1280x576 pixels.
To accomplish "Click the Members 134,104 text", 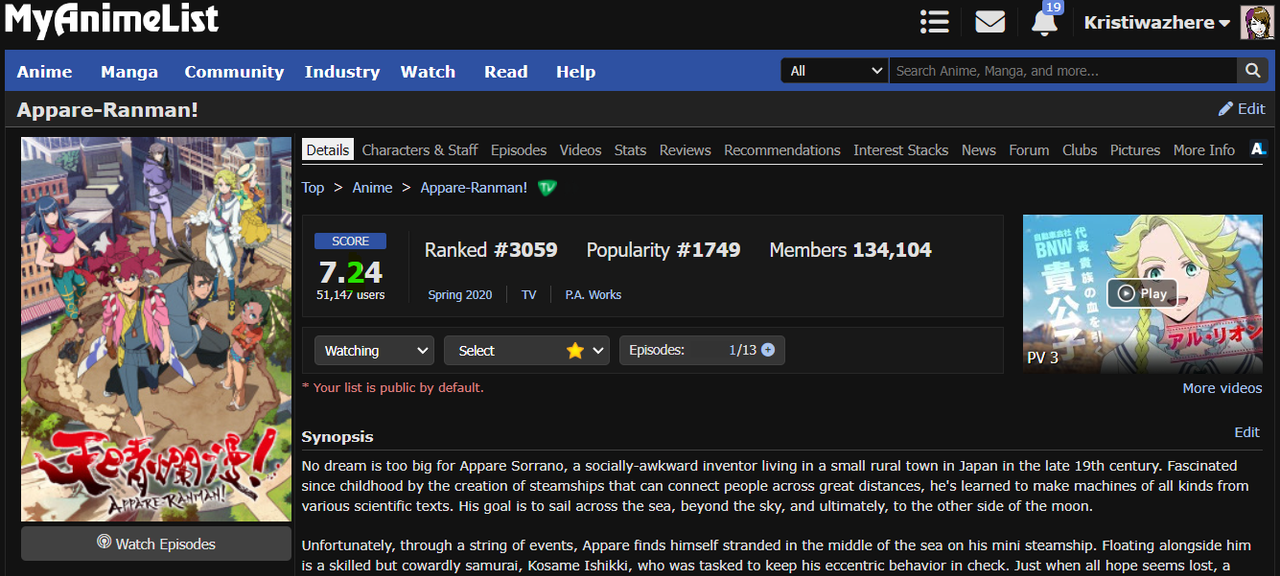I will 850,250.
